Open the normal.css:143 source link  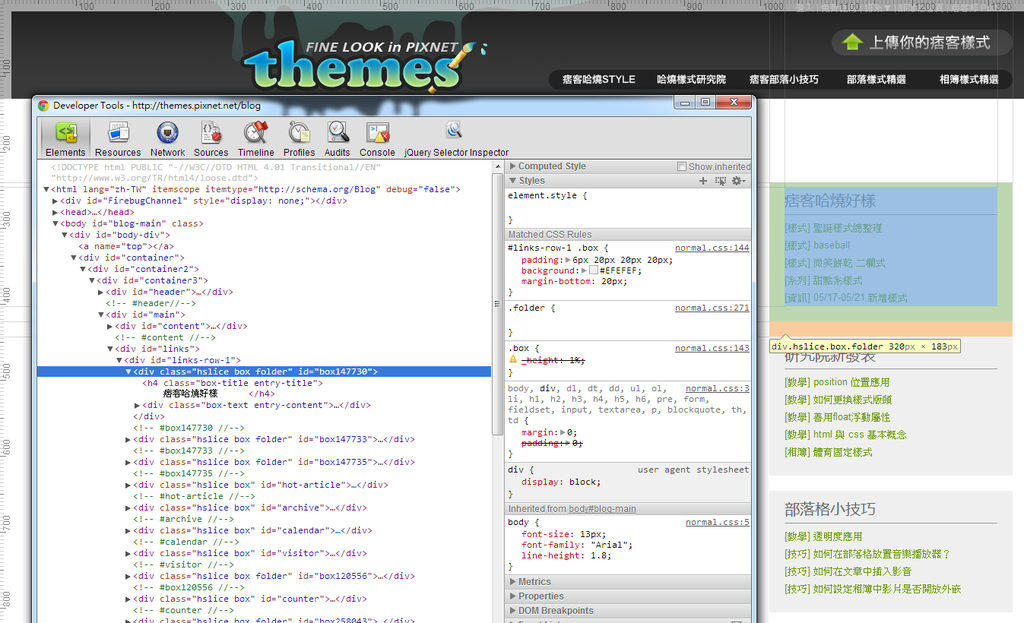point(712,348)
